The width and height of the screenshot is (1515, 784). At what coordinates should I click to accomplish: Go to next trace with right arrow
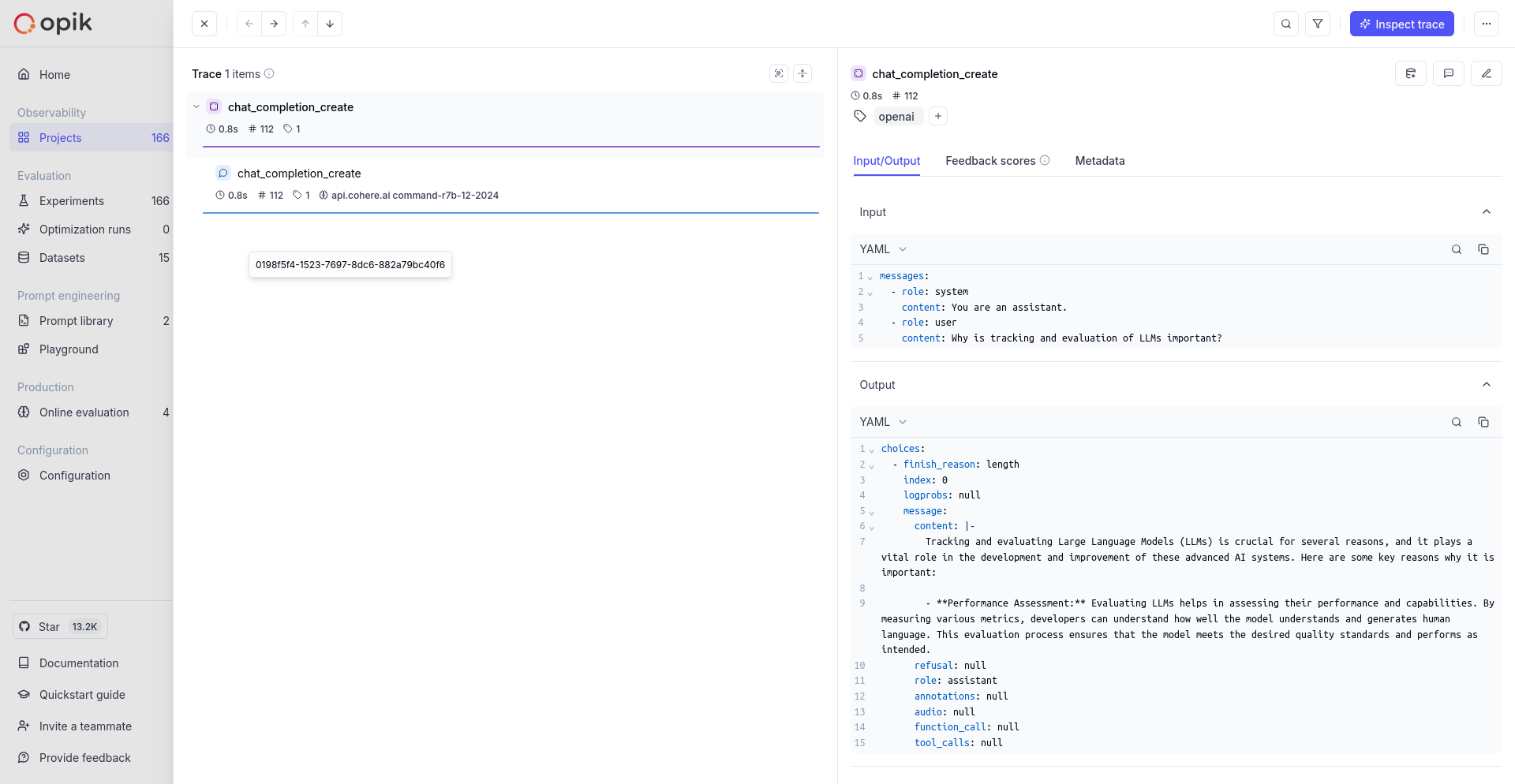point(274,24)
